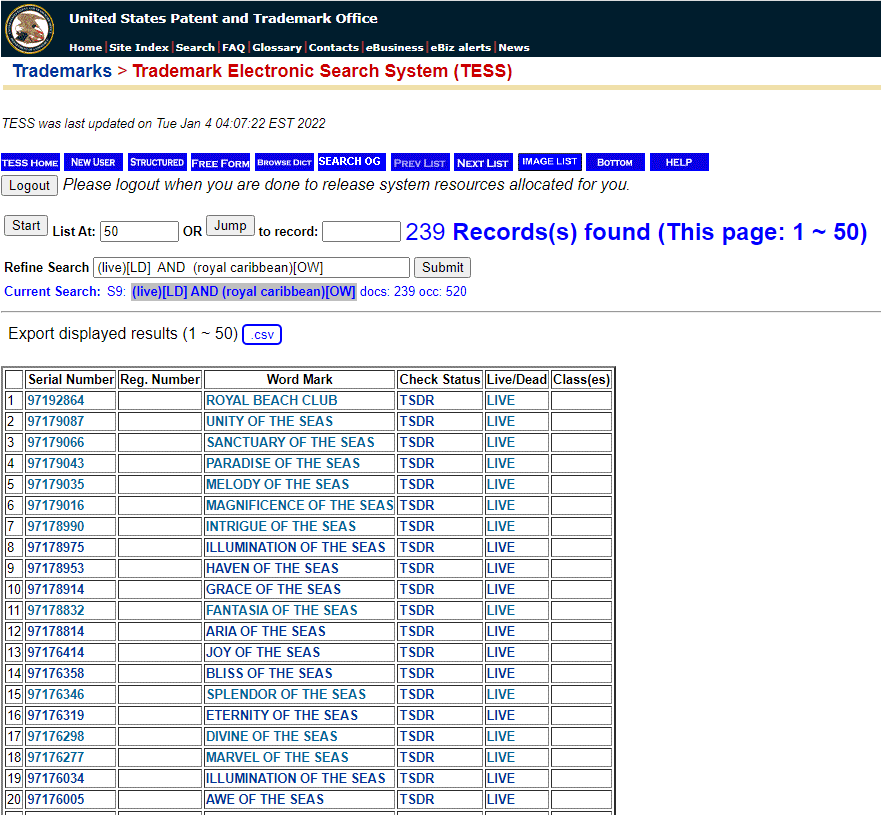
Task: Focus the Refine Search text field
Action: pyautogui.click(x=251, y=268)
